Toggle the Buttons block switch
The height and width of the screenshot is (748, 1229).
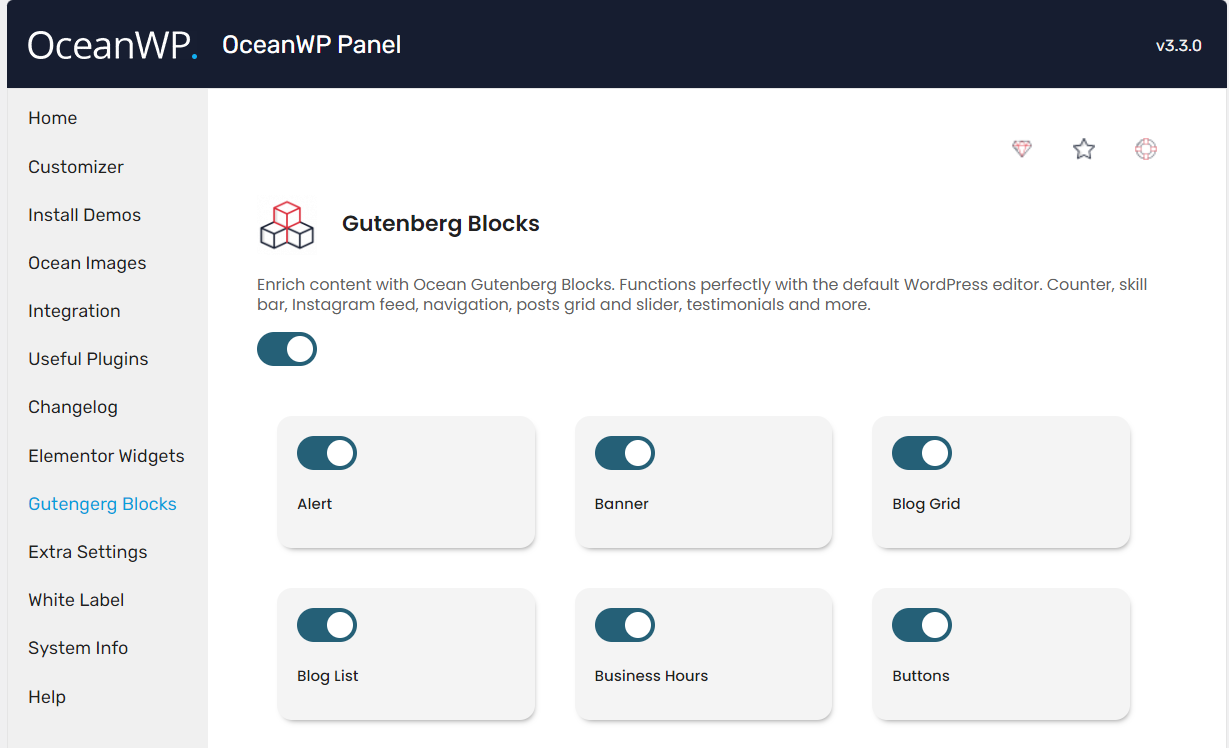tap(922, 625)
